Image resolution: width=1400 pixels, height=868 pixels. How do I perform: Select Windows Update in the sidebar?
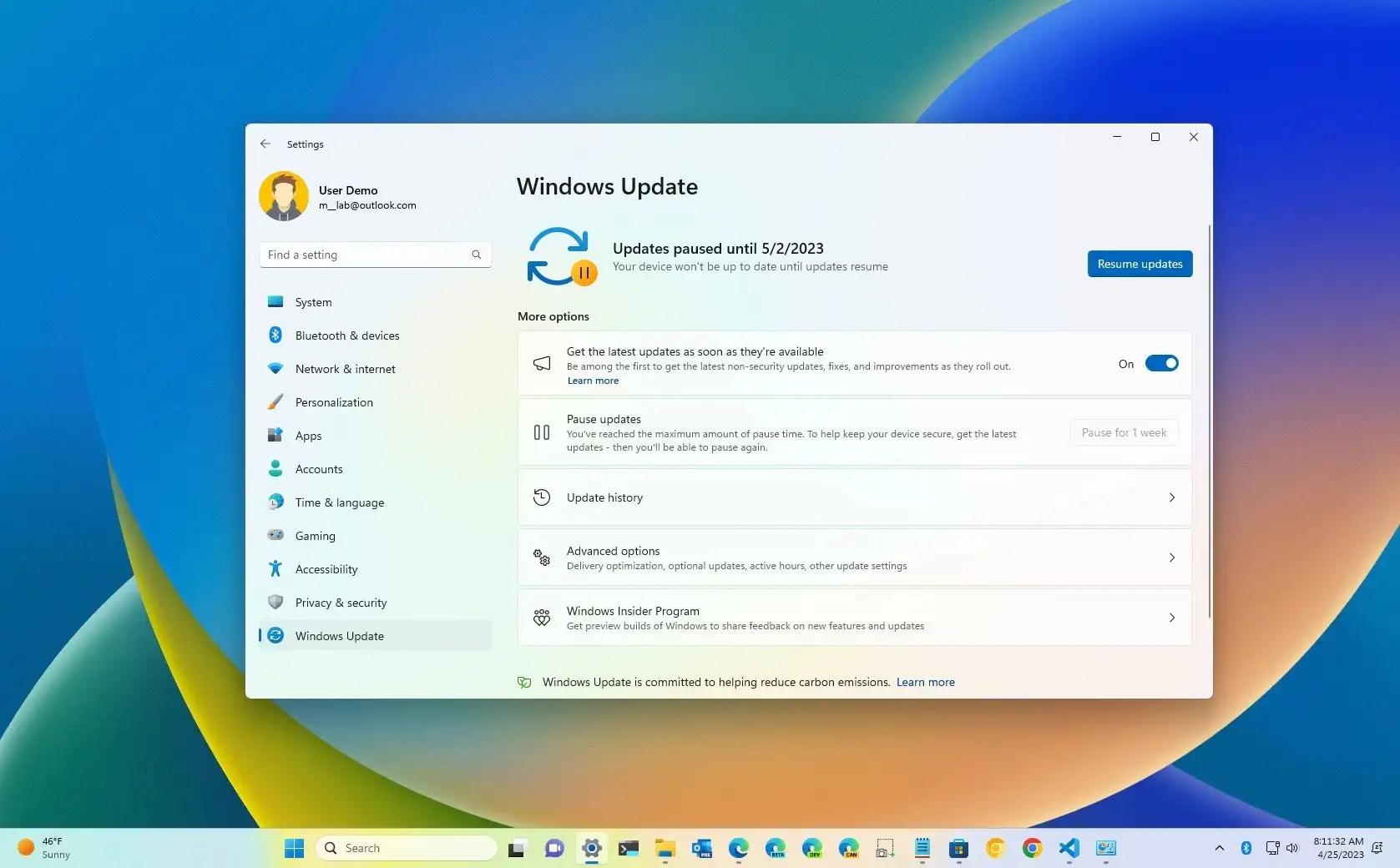click(339, 635)
